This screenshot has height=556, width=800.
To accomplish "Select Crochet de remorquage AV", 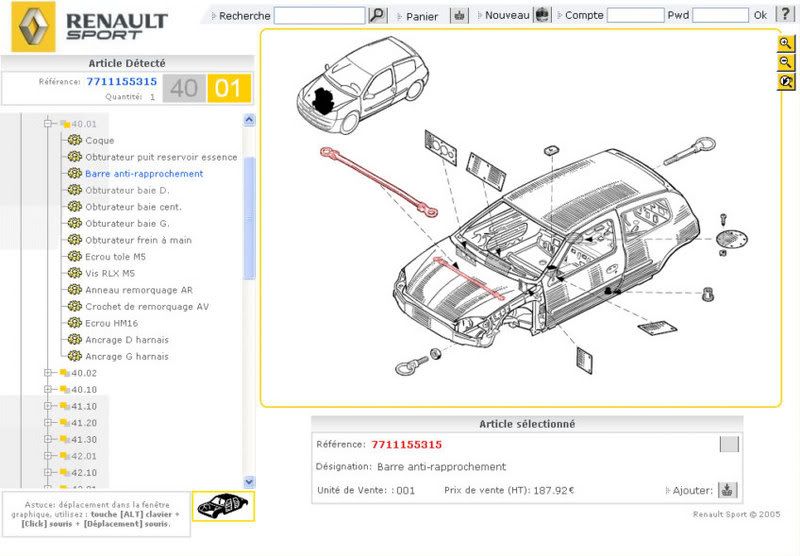I will [147, 307].
